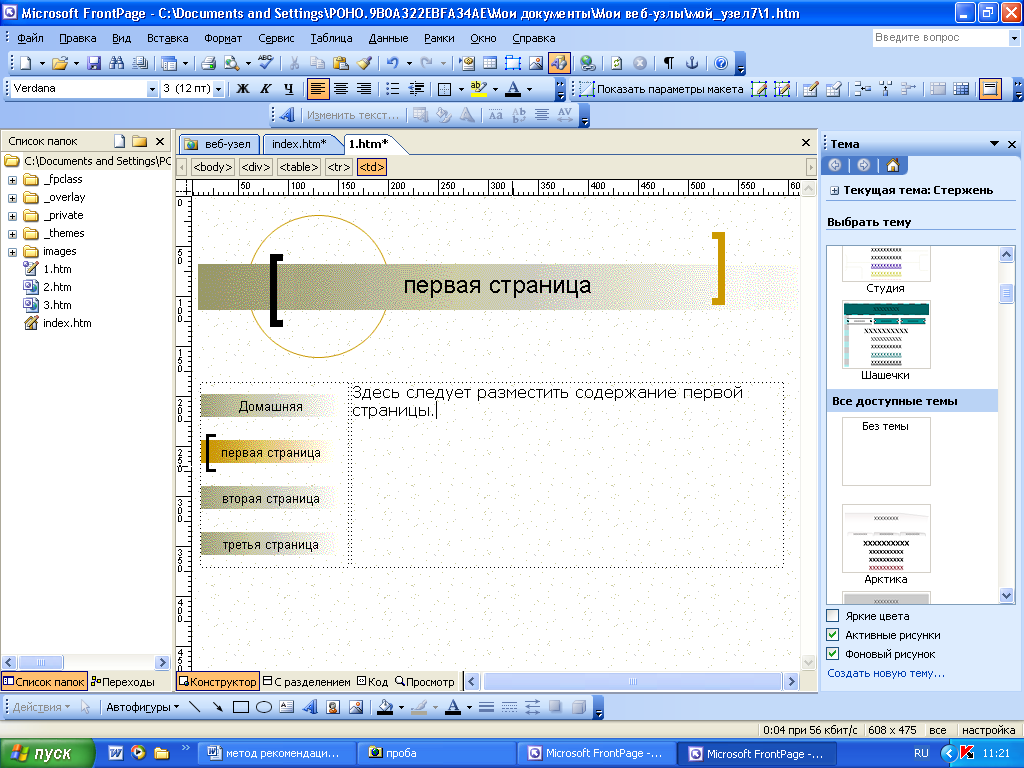Click the home icon in the Theme pane
Image resolution: width=1024 pixels, height=768 pixels.
893,165
